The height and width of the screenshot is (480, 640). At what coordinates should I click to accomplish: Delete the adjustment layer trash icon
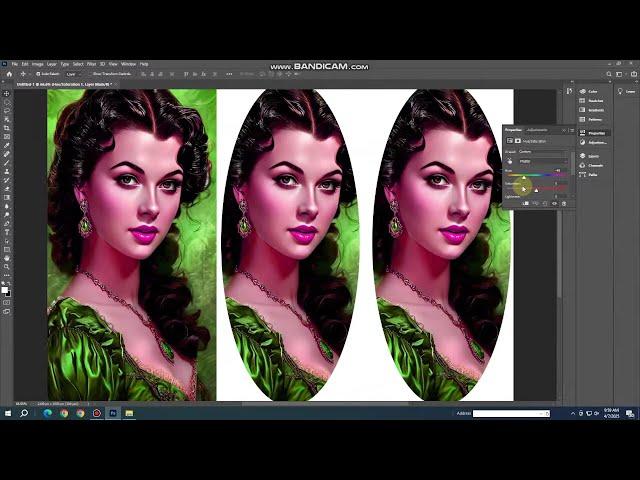pyautogui.click(x=564, y=203)
